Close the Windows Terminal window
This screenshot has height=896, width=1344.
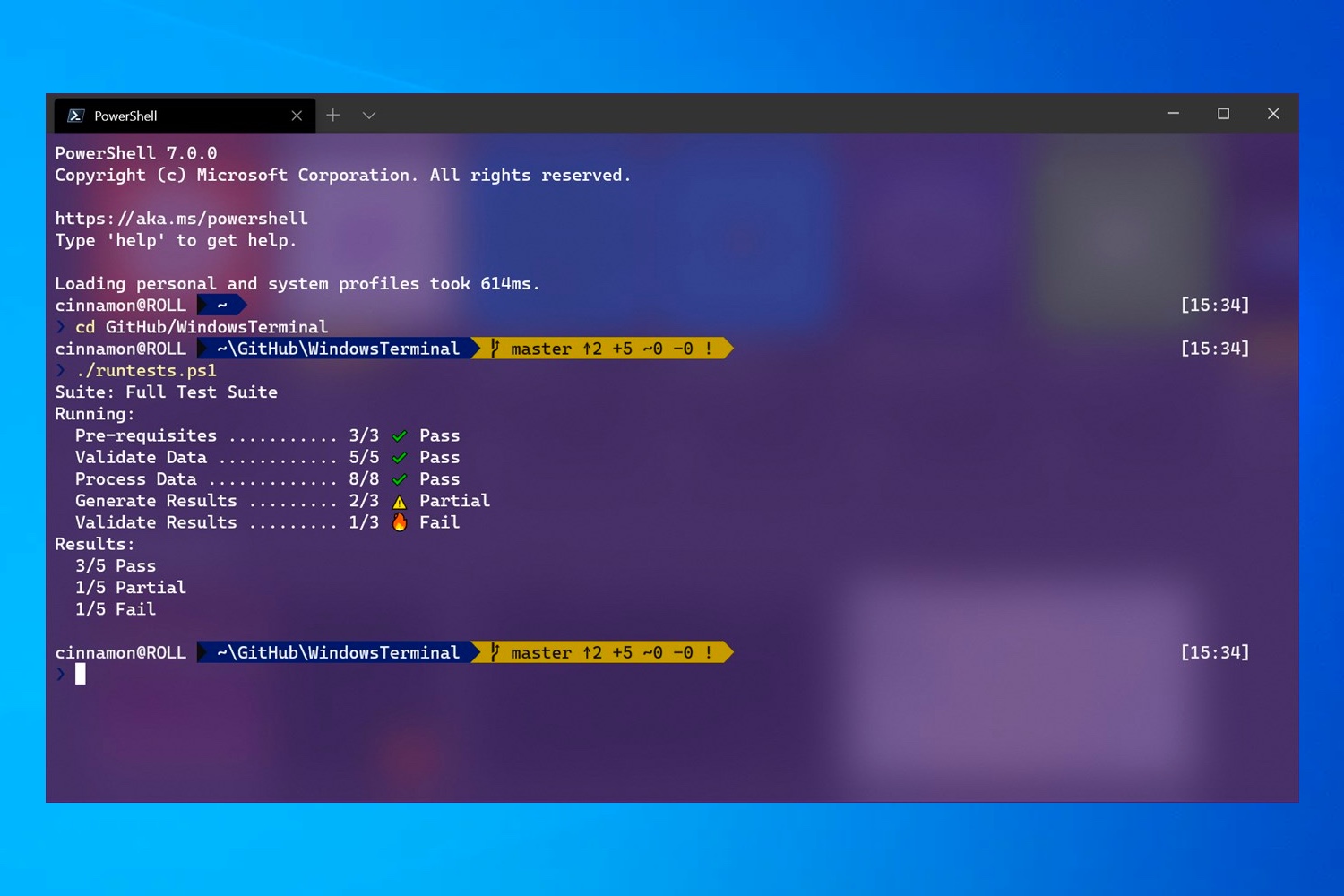1273,114
